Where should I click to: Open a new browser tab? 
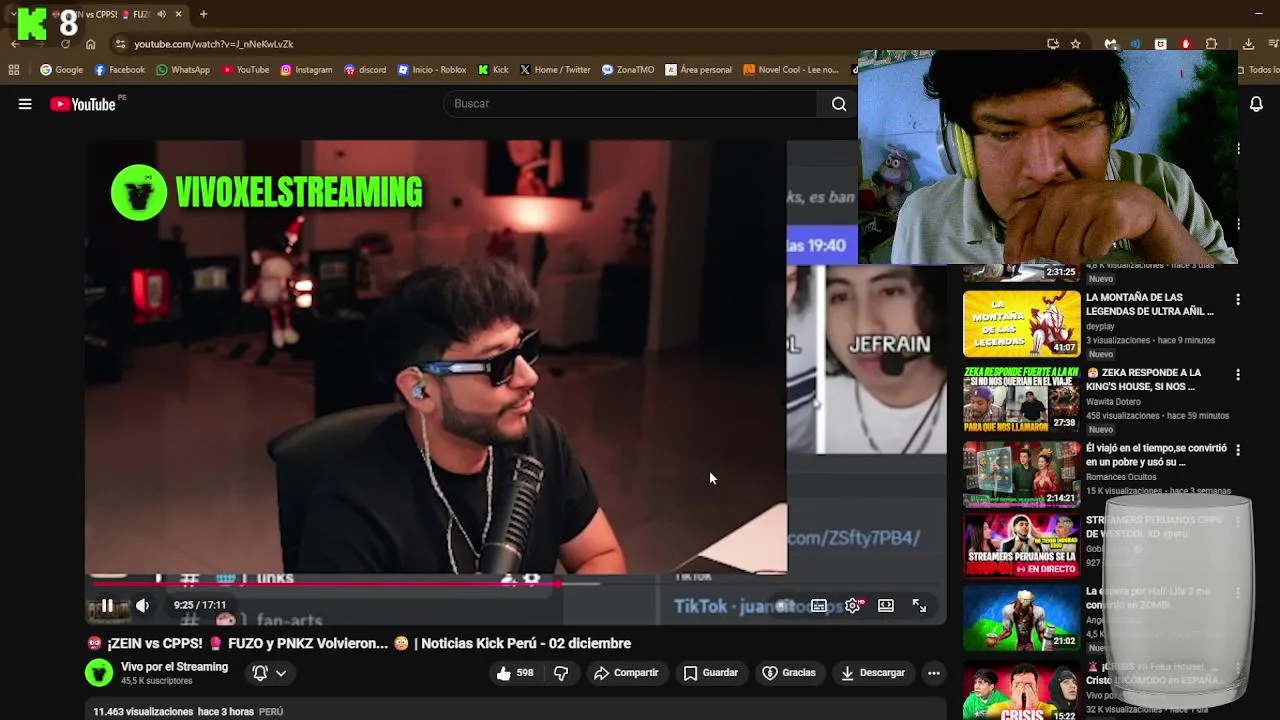(203, 14)
